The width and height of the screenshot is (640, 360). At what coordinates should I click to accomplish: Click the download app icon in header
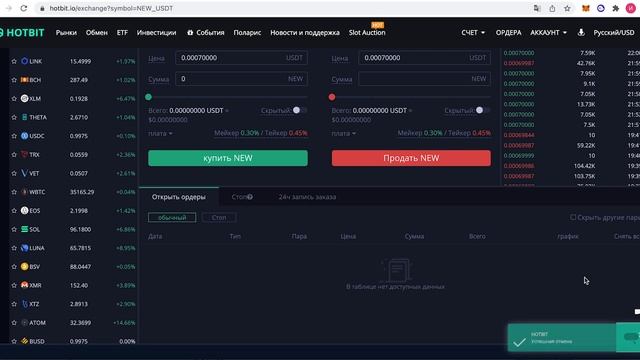click(581, 32)
